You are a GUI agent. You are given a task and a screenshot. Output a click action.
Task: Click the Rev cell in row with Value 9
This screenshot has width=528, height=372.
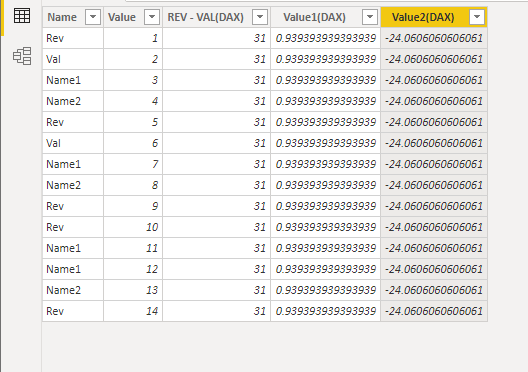click(x=73, y=206)
